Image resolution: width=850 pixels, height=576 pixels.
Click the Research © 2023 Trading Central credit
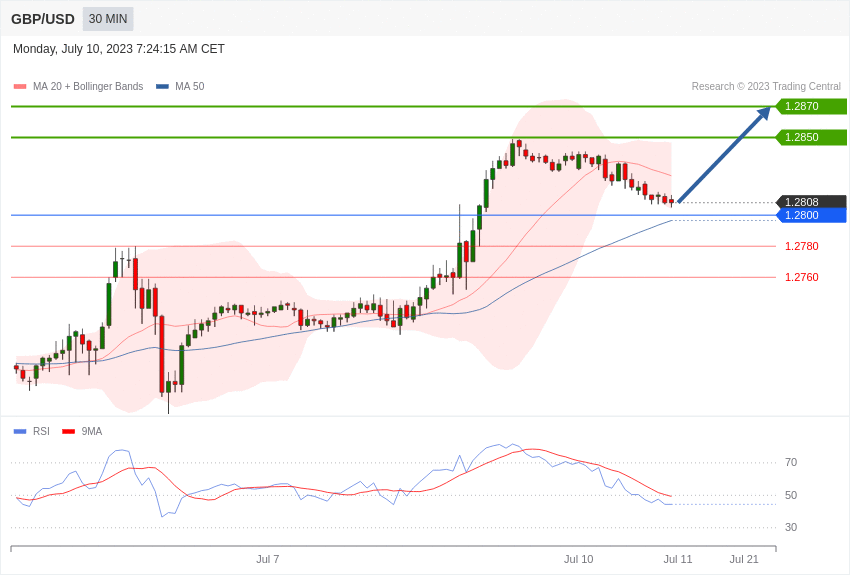click(x=766, y=86)
